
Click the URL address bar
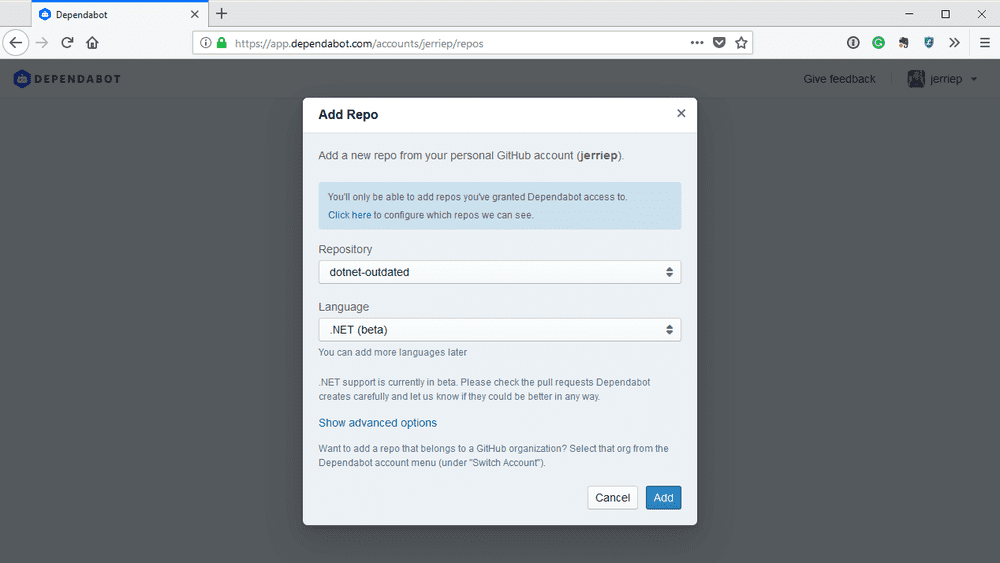450,44
